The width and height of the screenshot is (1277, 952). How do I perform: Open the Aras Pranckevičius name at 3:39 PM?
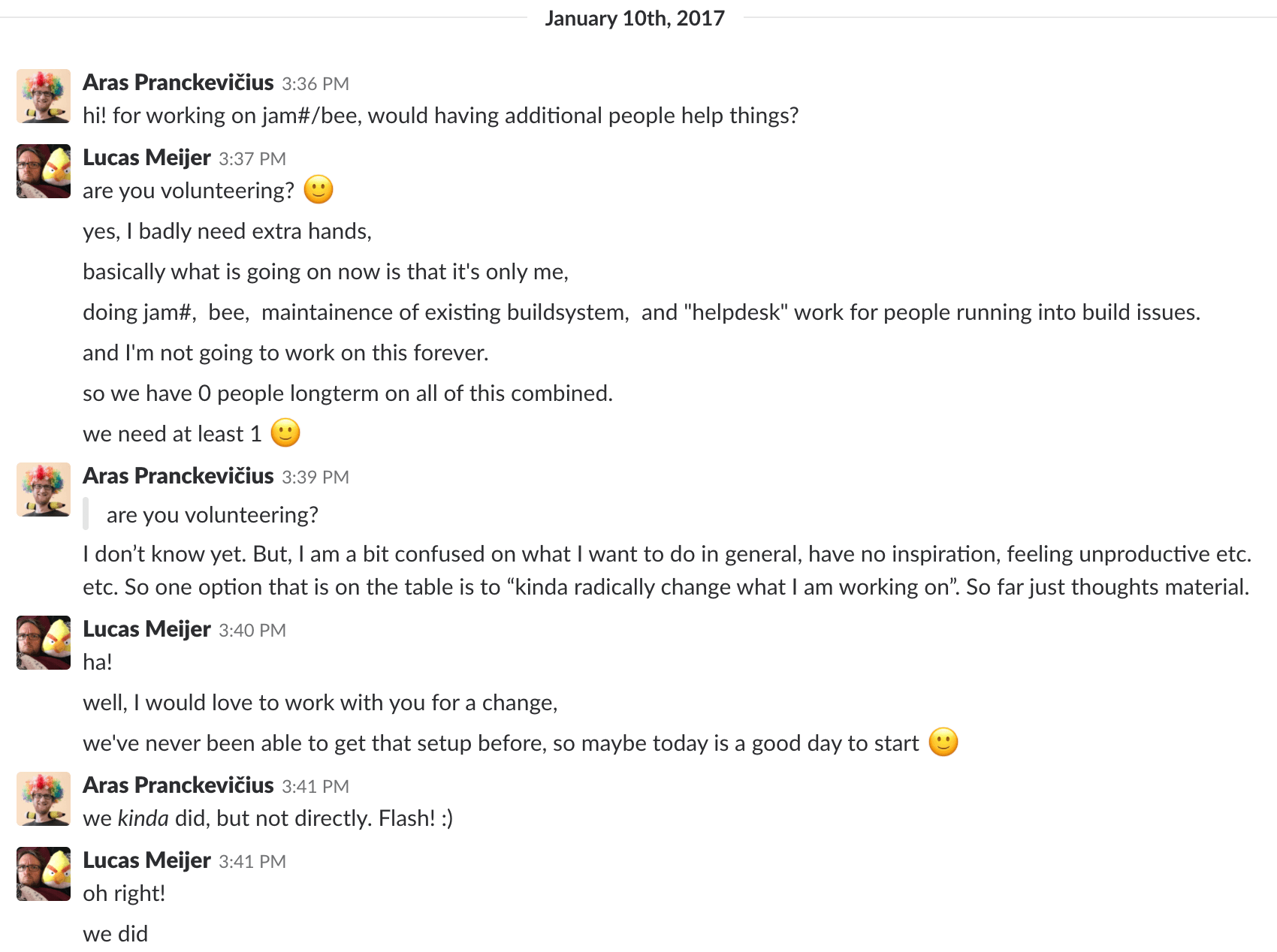point(178,476)
